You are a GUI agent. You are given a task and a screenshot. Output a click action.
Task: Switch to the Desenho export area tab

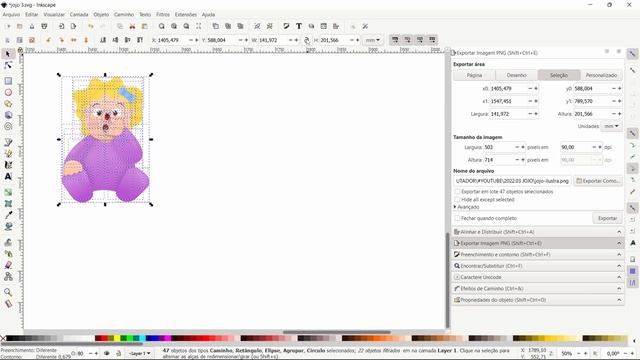point(516,75)
